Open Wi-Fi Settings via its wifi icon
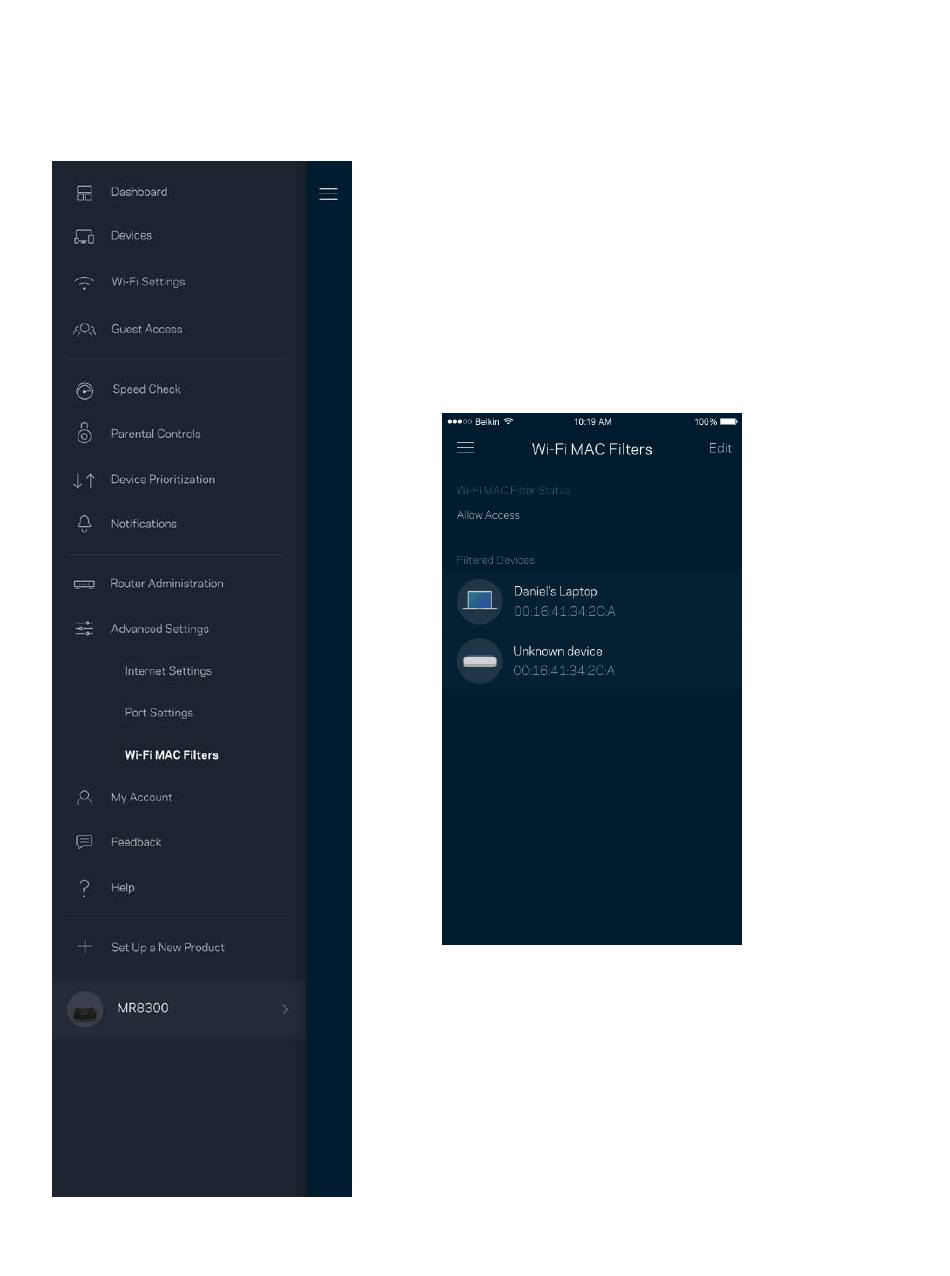The width and height of the screenshot is (950, 1276). pos(84,282)
